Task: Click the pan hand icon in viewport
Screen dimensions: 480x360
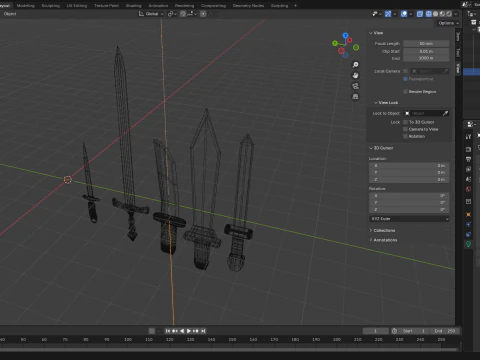Action: click(356, 75)
